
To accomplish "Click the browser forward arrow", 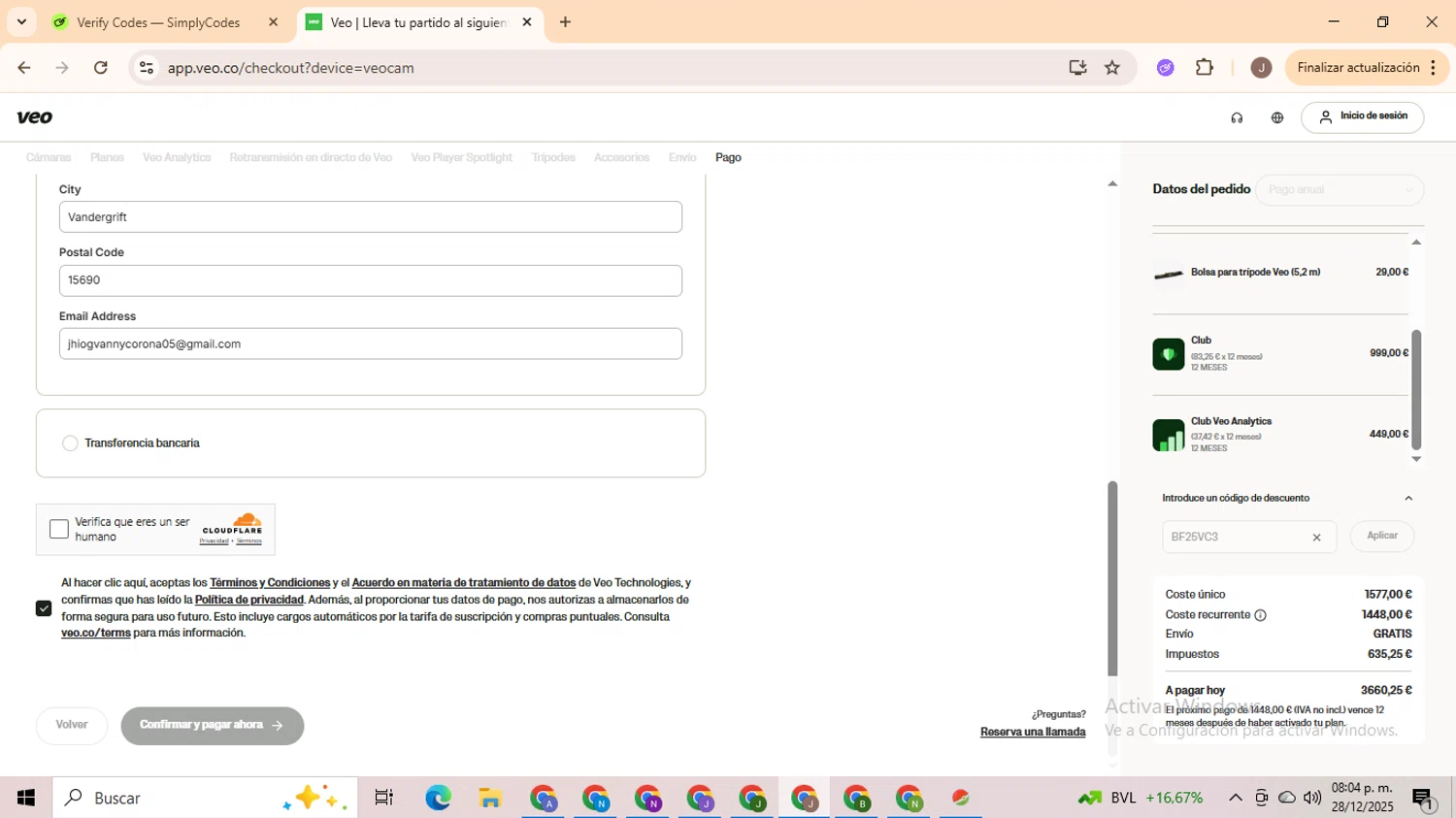I will [62, 68].
